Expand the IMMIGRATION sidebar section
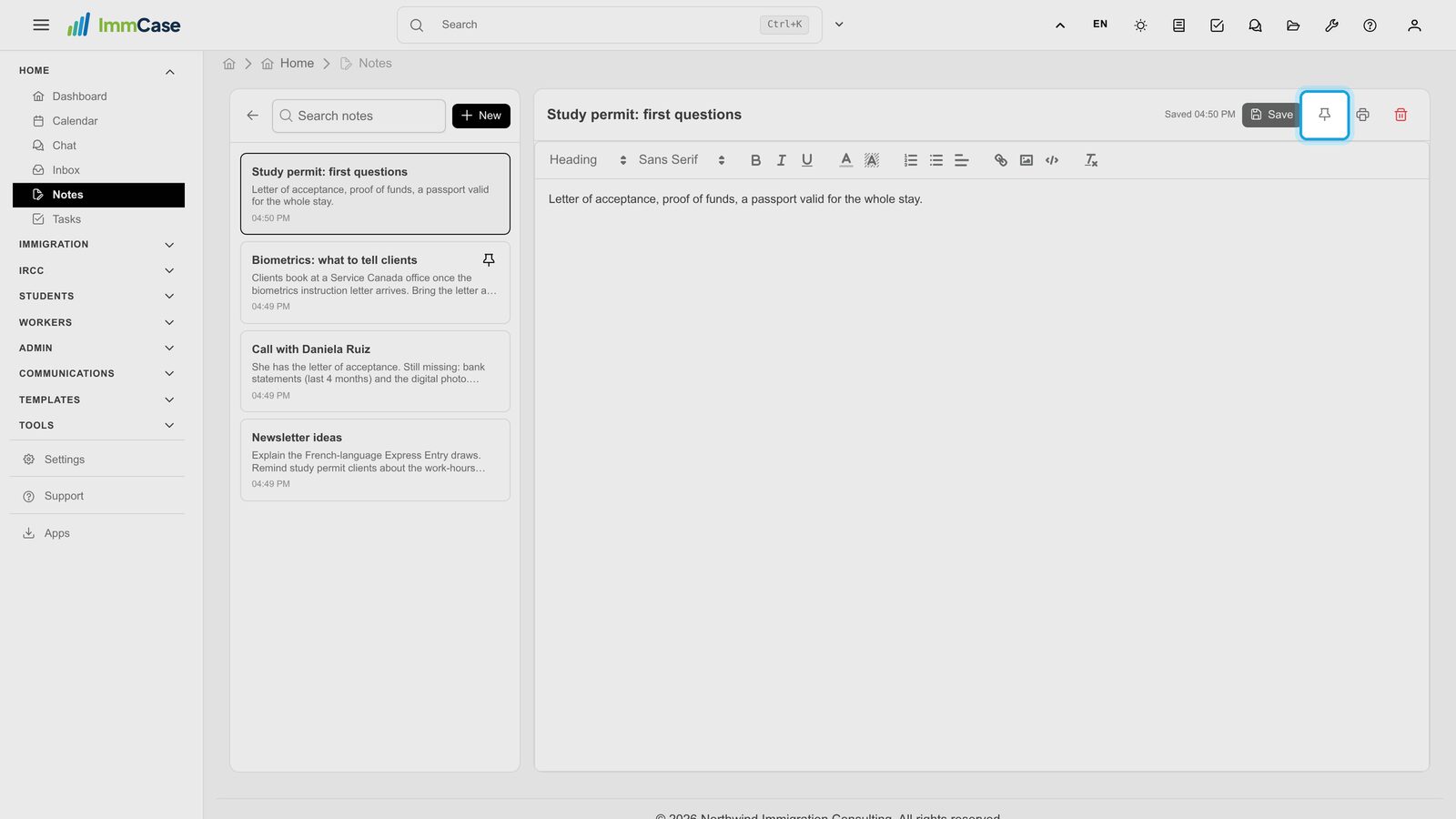 [x=98, y=245]
